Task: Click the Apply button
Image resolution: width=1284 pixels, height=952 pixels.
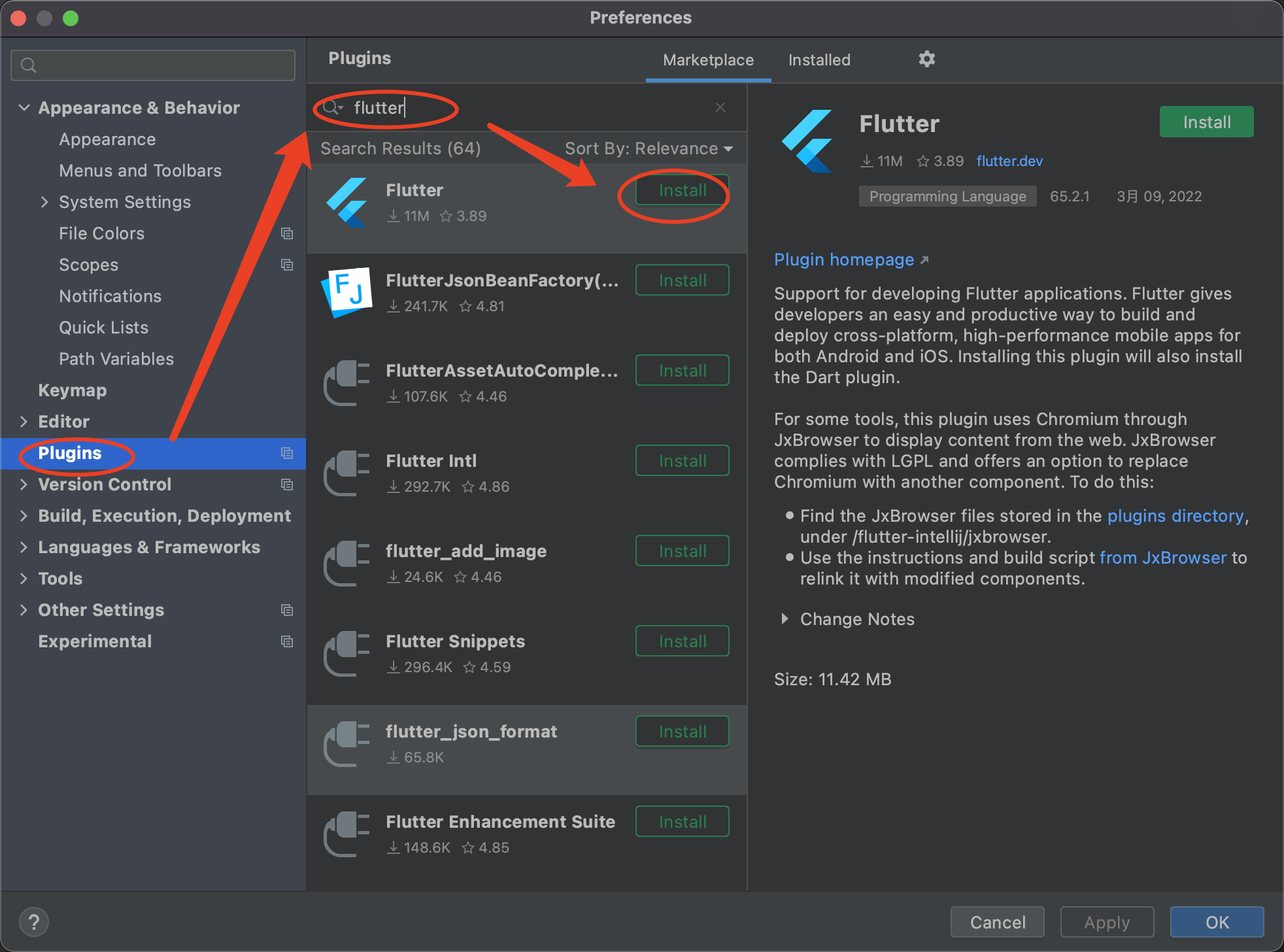Action: pyautogui.click(x=1107, y=922)
